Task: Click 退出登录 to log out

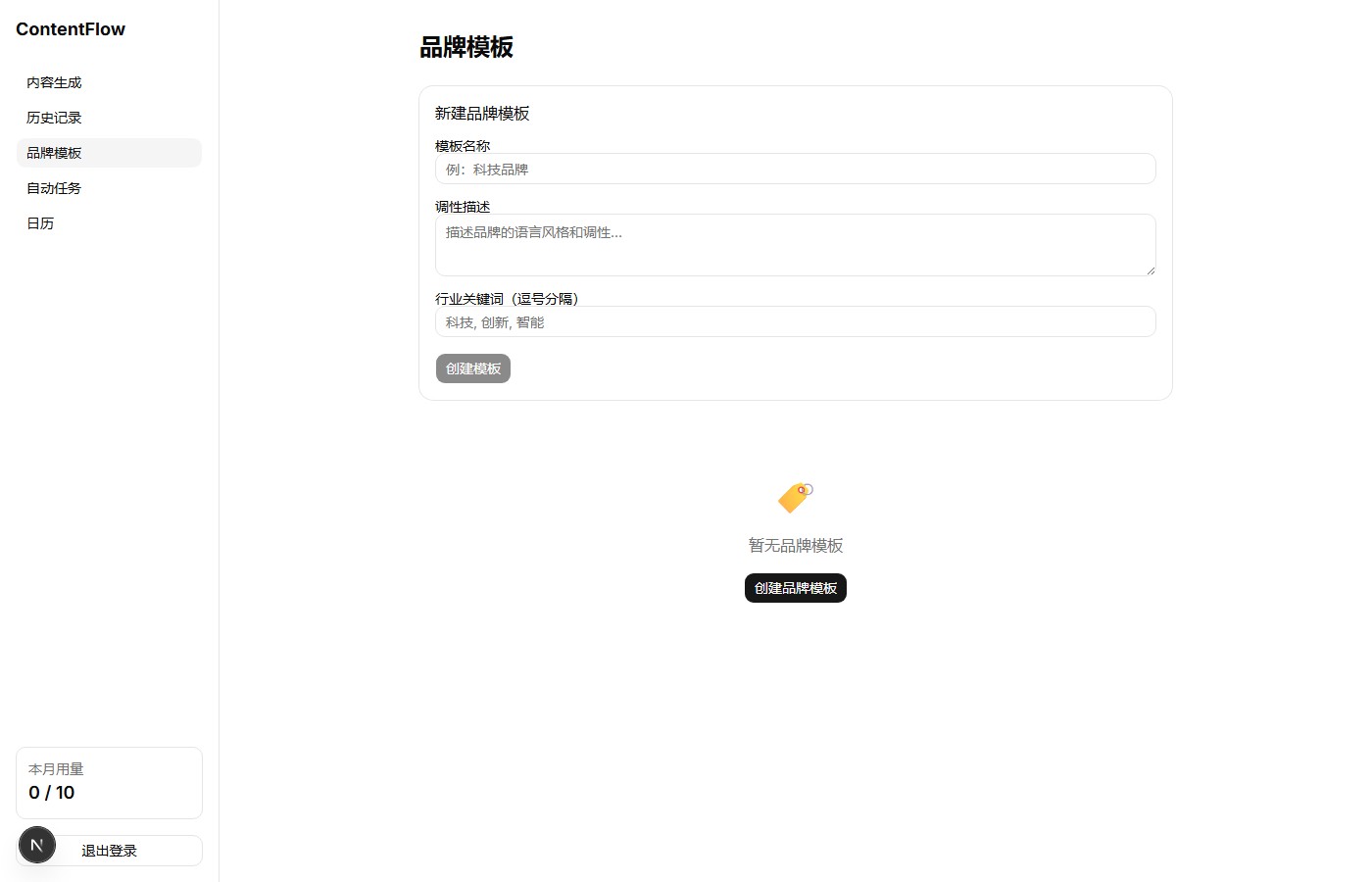Action: [x=108, y=850]
